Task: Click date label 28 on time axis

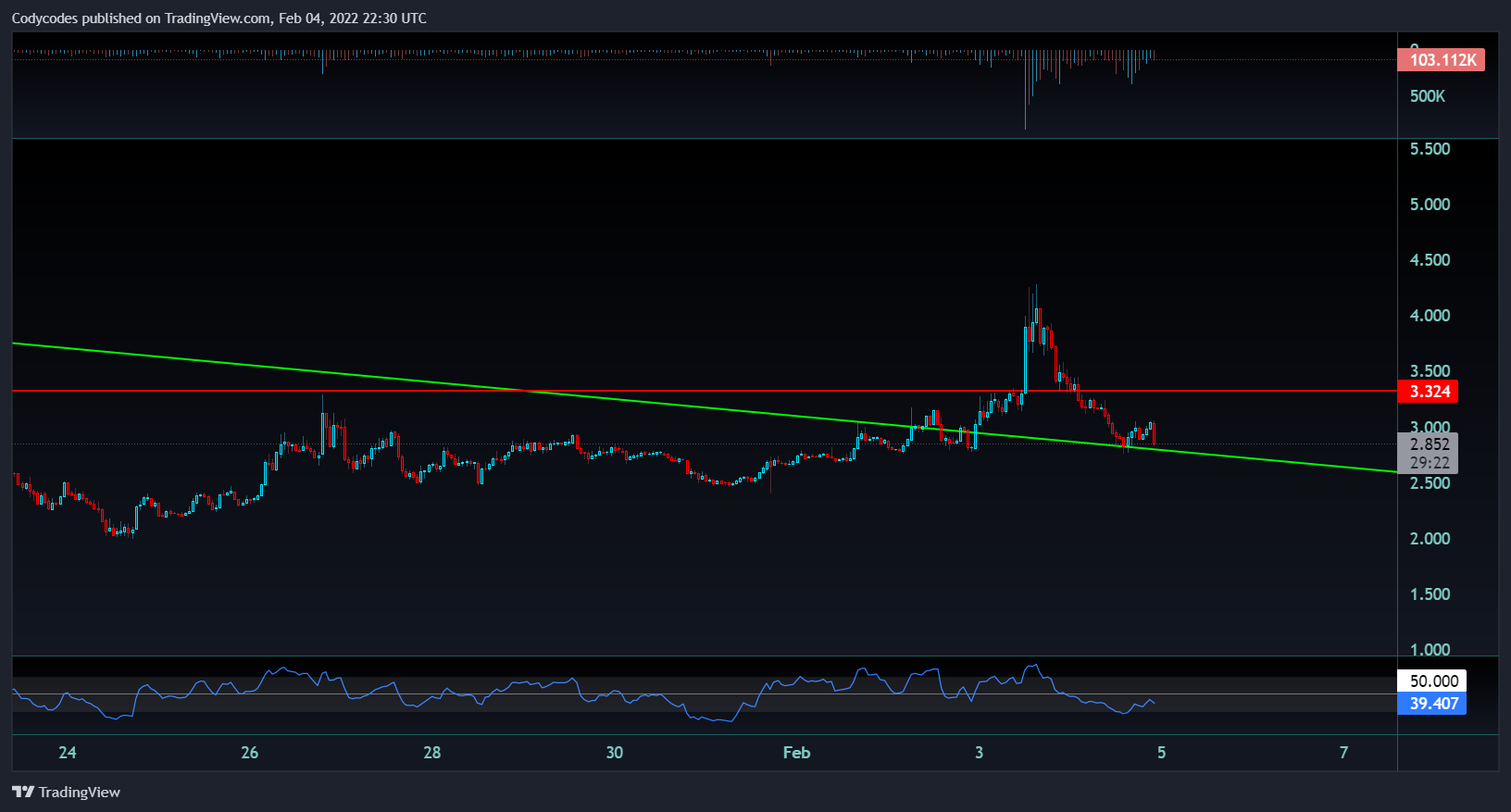Action: pyautogui.click(x=432, y=753)
